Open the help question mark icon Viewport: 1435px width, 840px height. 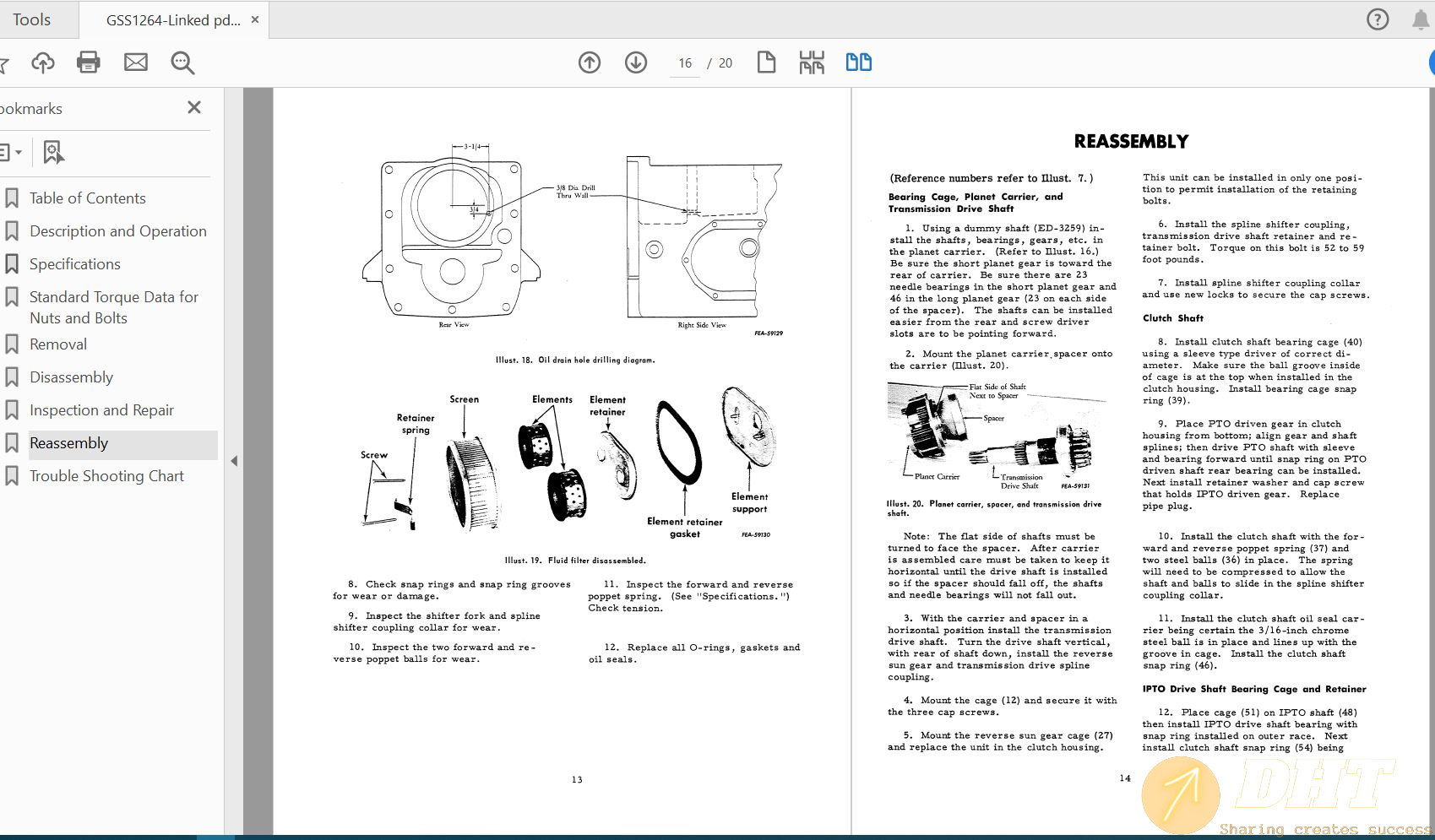pyautogui.click(x=1378, y=19)
